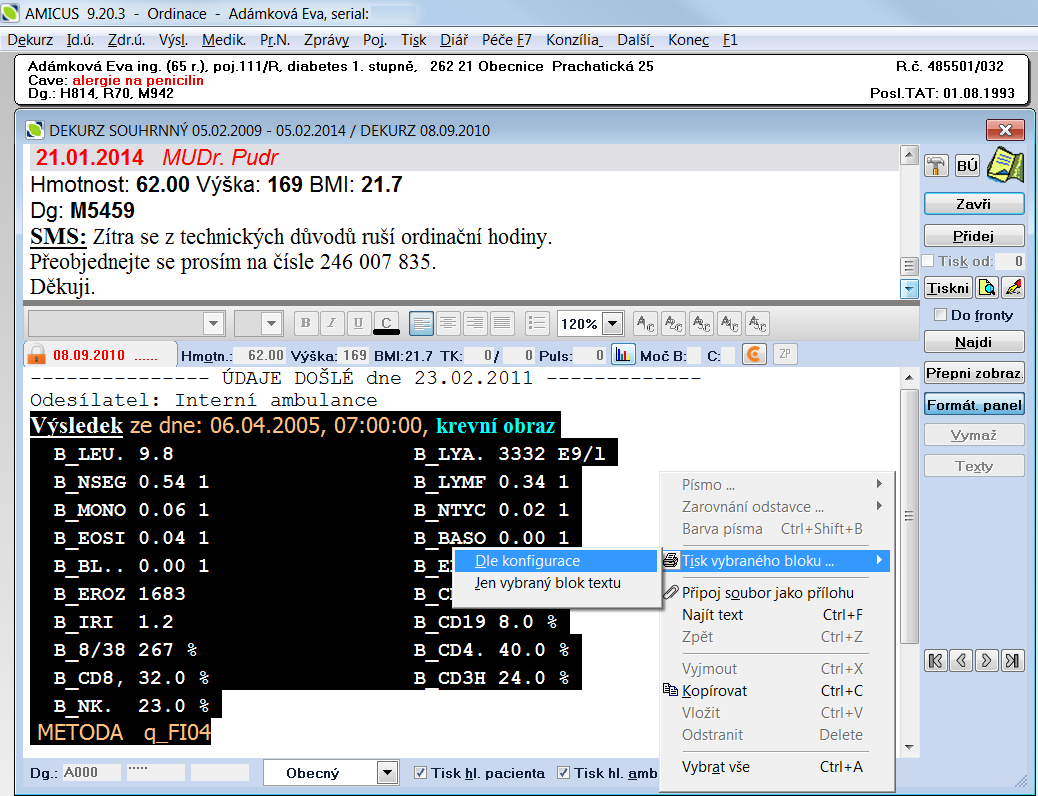Go to next record arrow
Screen dimensions: 1038x796
987,660
